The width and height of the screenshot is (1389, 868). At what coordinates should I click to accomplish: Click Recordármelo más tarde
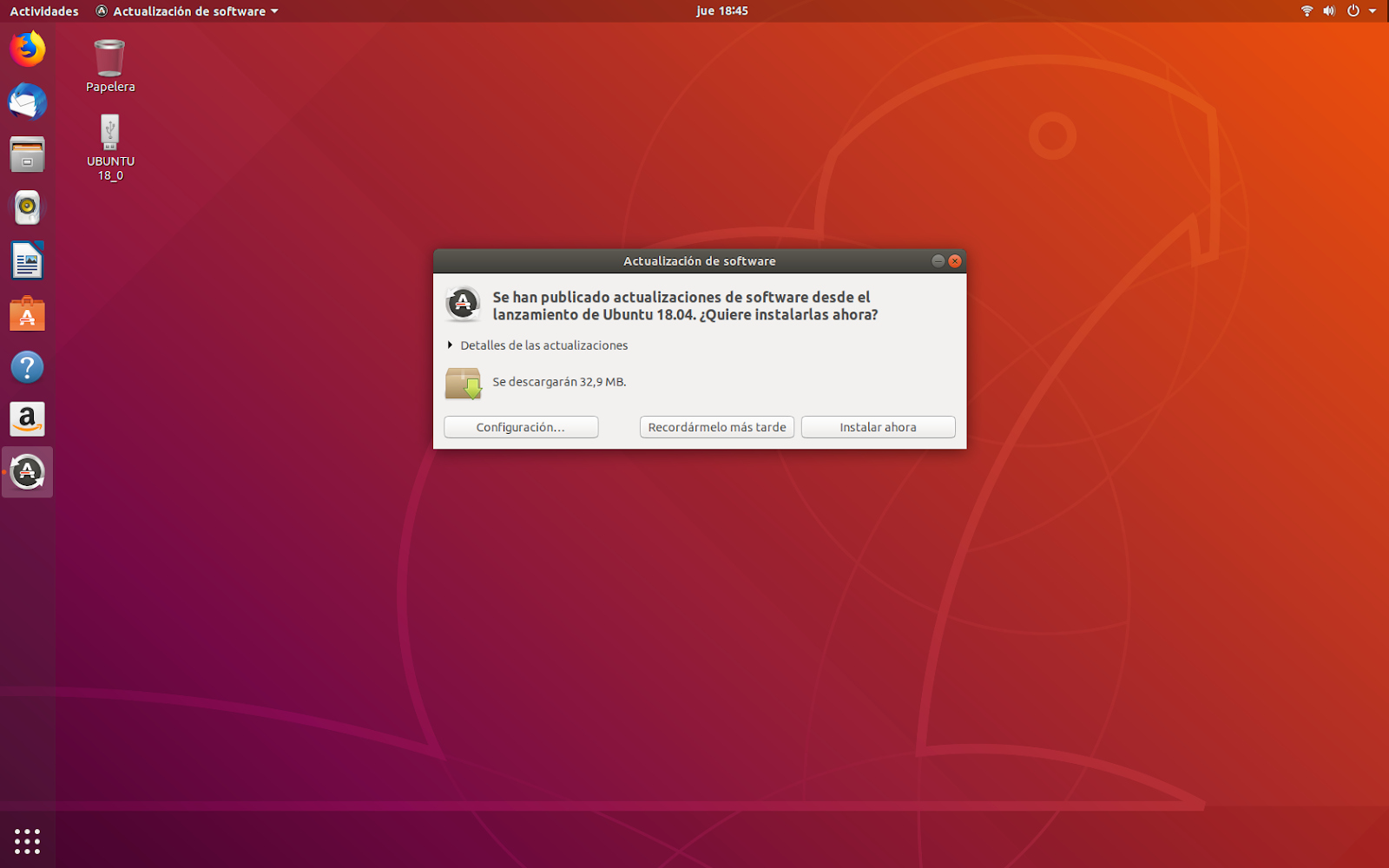click(717, 427)
